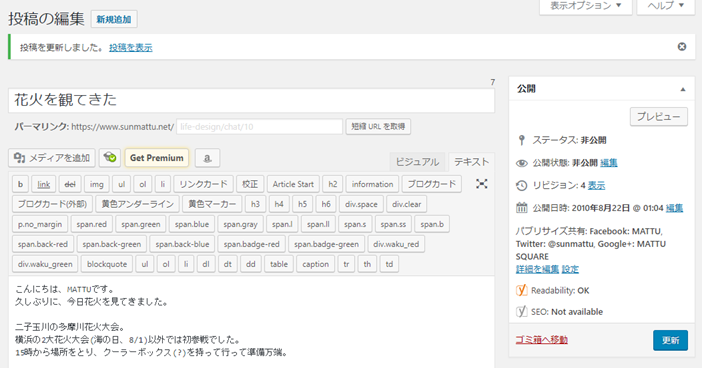This screenshot has height=368, width=702.
Task: Click div.waku_red quicktag button
Action: 396,244
